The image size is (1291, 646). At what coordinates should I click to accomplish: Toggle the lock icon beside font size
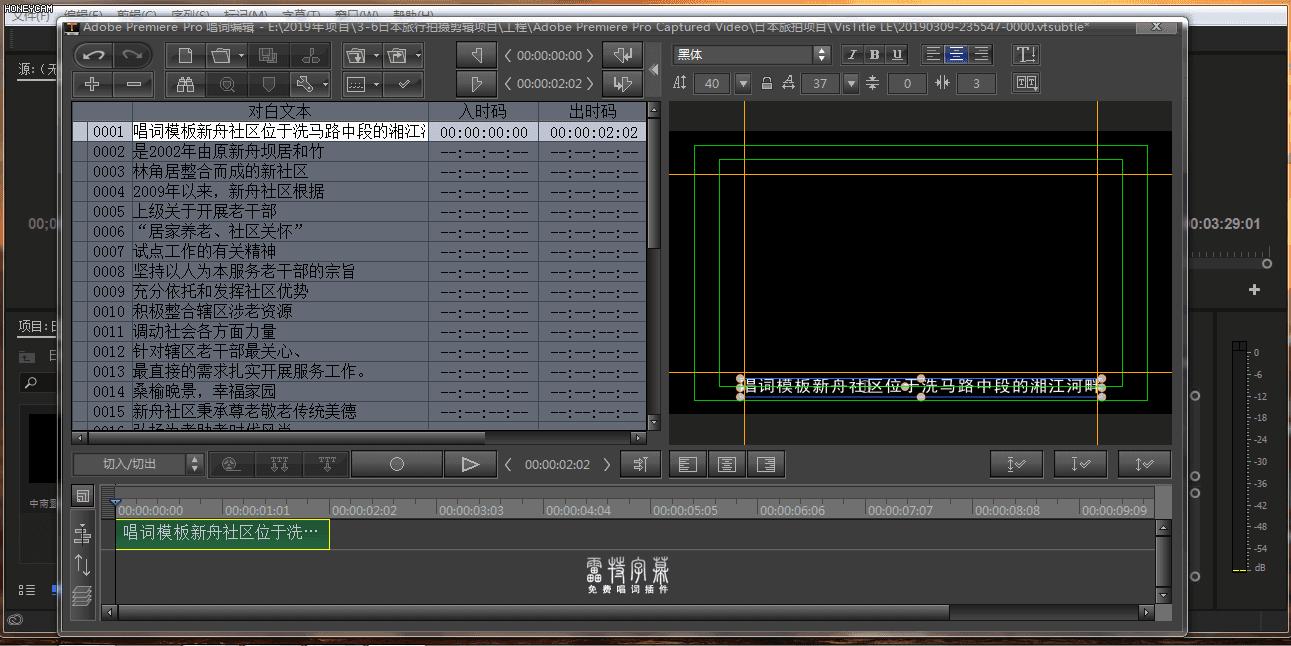(x=767, y=83)
